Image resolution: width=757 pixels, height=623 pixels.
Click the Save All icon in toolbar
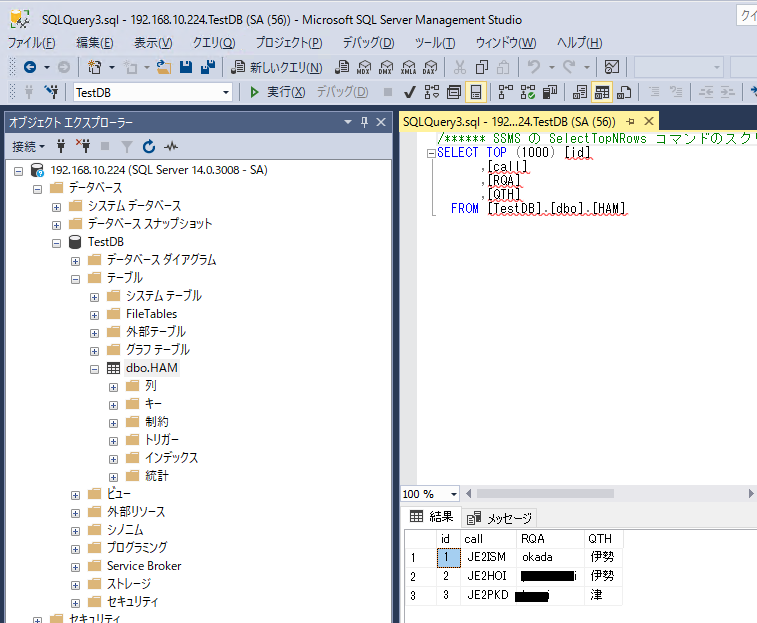click(208, 67)
